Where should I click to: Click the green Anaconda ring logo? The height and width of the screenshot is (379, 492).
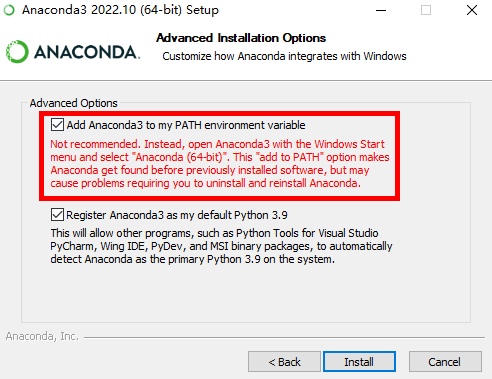coord(17,52)
